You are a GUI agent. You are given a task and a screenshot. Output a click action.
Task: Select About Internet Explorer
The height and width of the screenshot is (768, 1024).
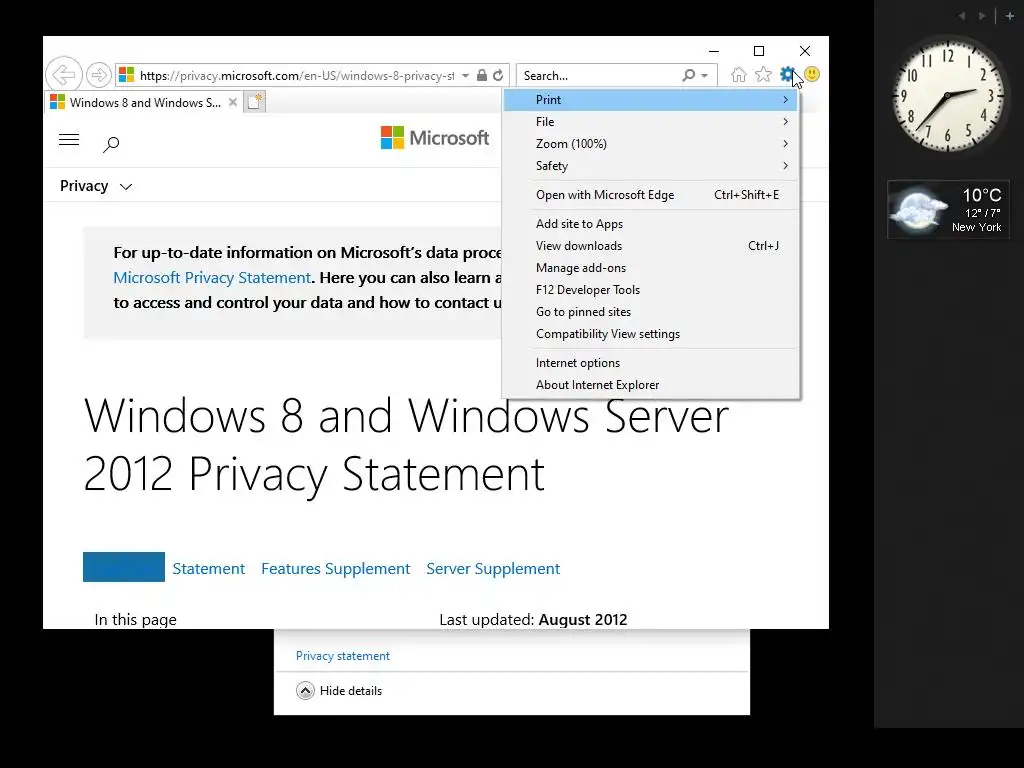pos(650,385)
